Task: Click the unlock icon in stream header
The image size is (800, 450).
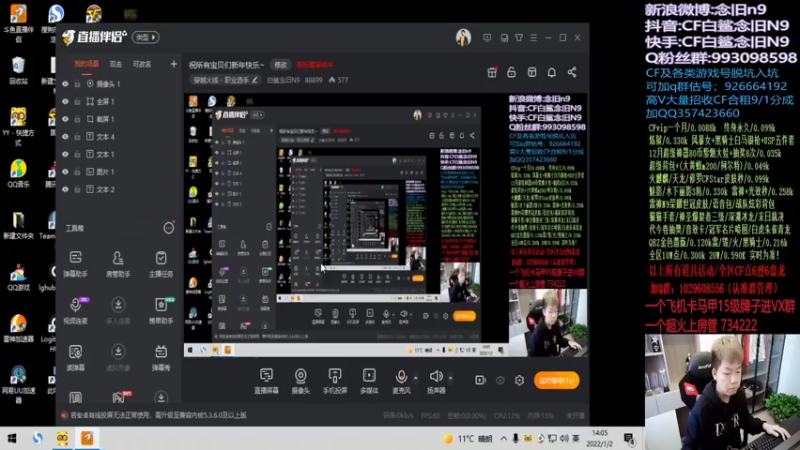Action: click(511, 72)
